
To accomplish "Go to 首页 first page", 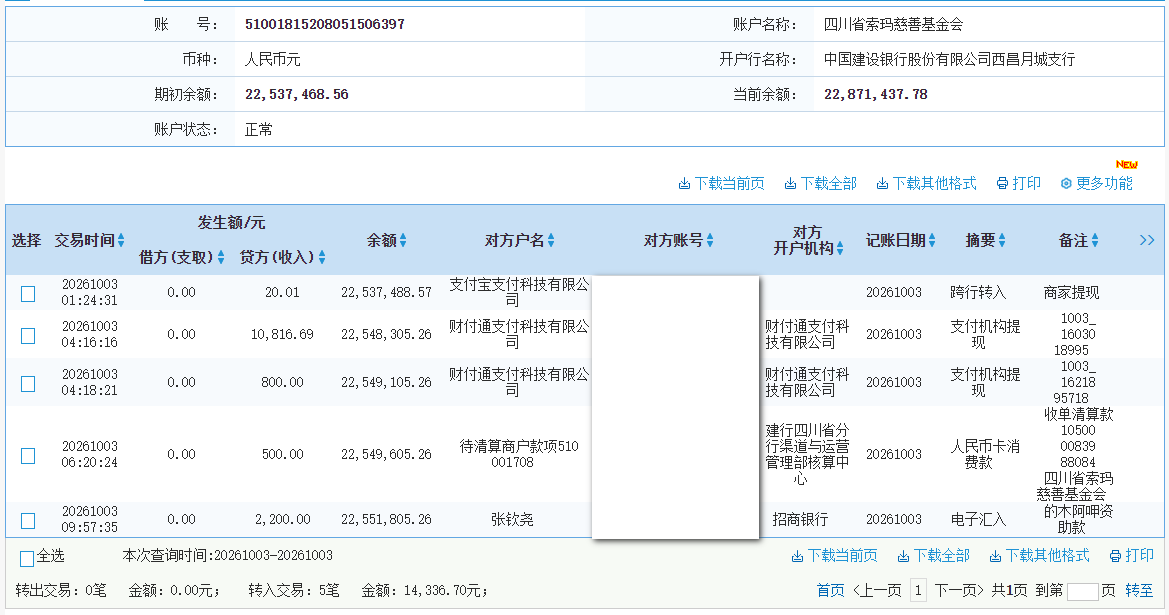I will [831, 590].
